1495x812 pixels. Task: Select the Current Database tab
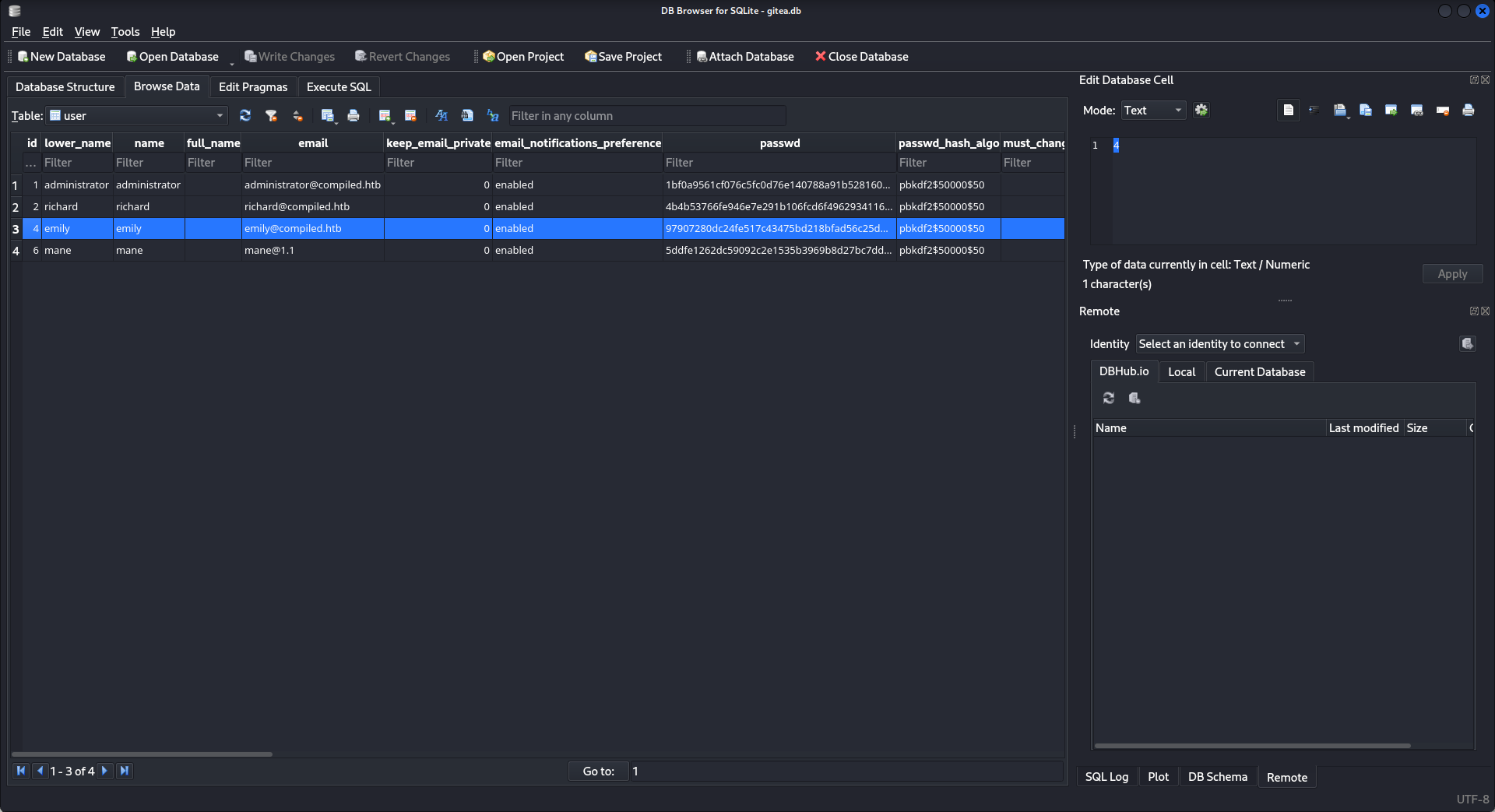pyautogui.click(x=1260, y=372)
